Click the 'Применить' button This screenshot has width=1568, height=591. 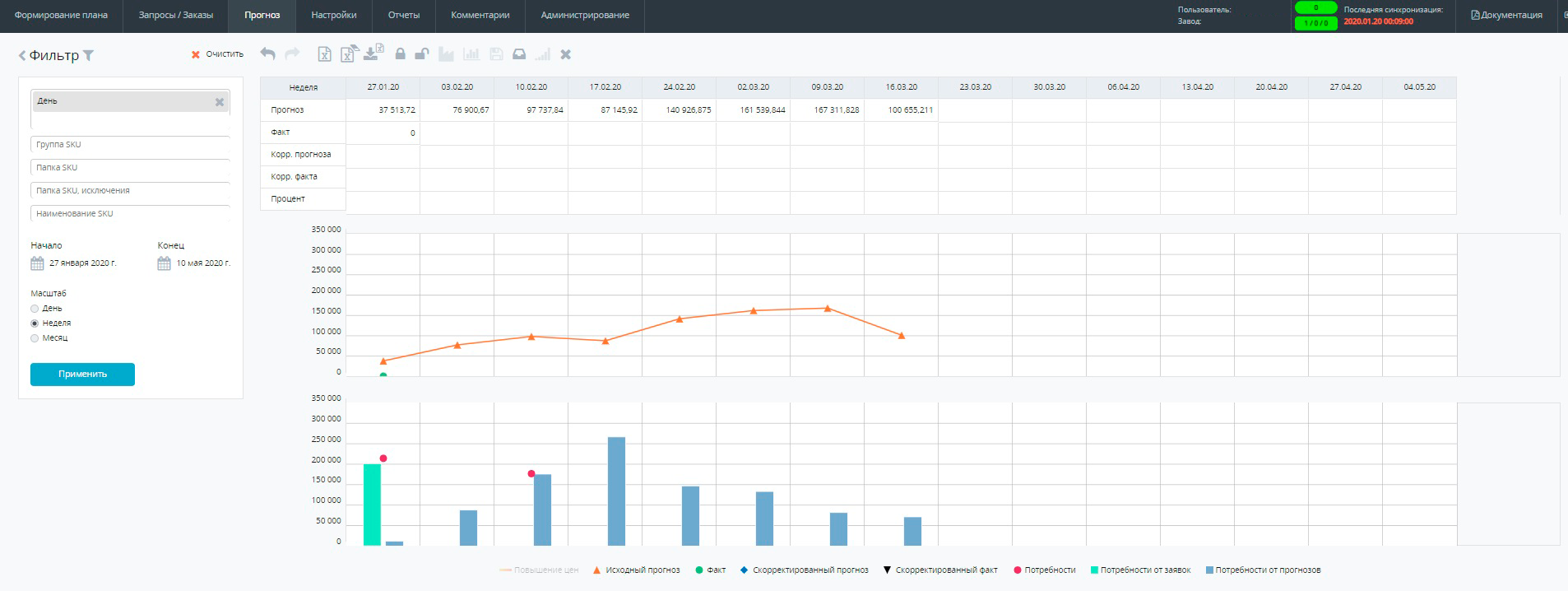coord(82,375)
